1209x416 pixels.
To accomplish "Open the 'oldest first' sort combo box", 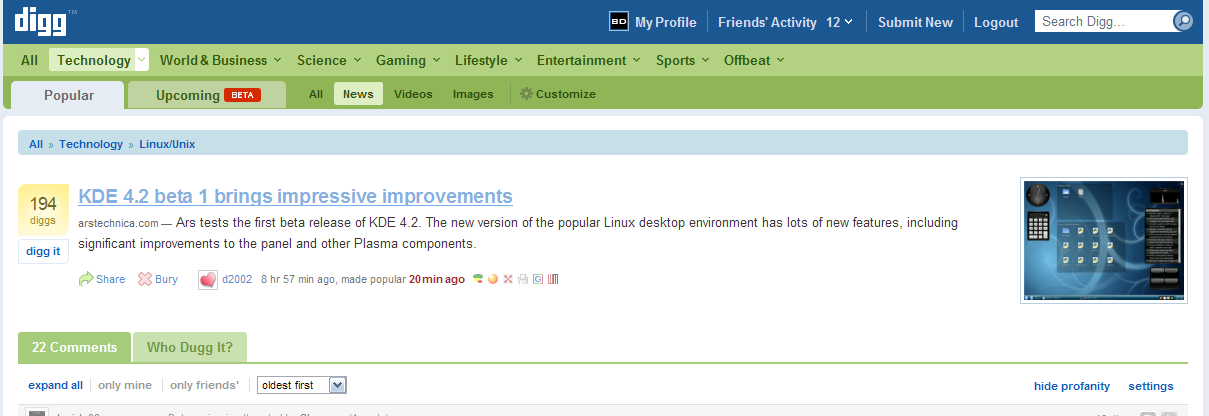I will (302, 385).
